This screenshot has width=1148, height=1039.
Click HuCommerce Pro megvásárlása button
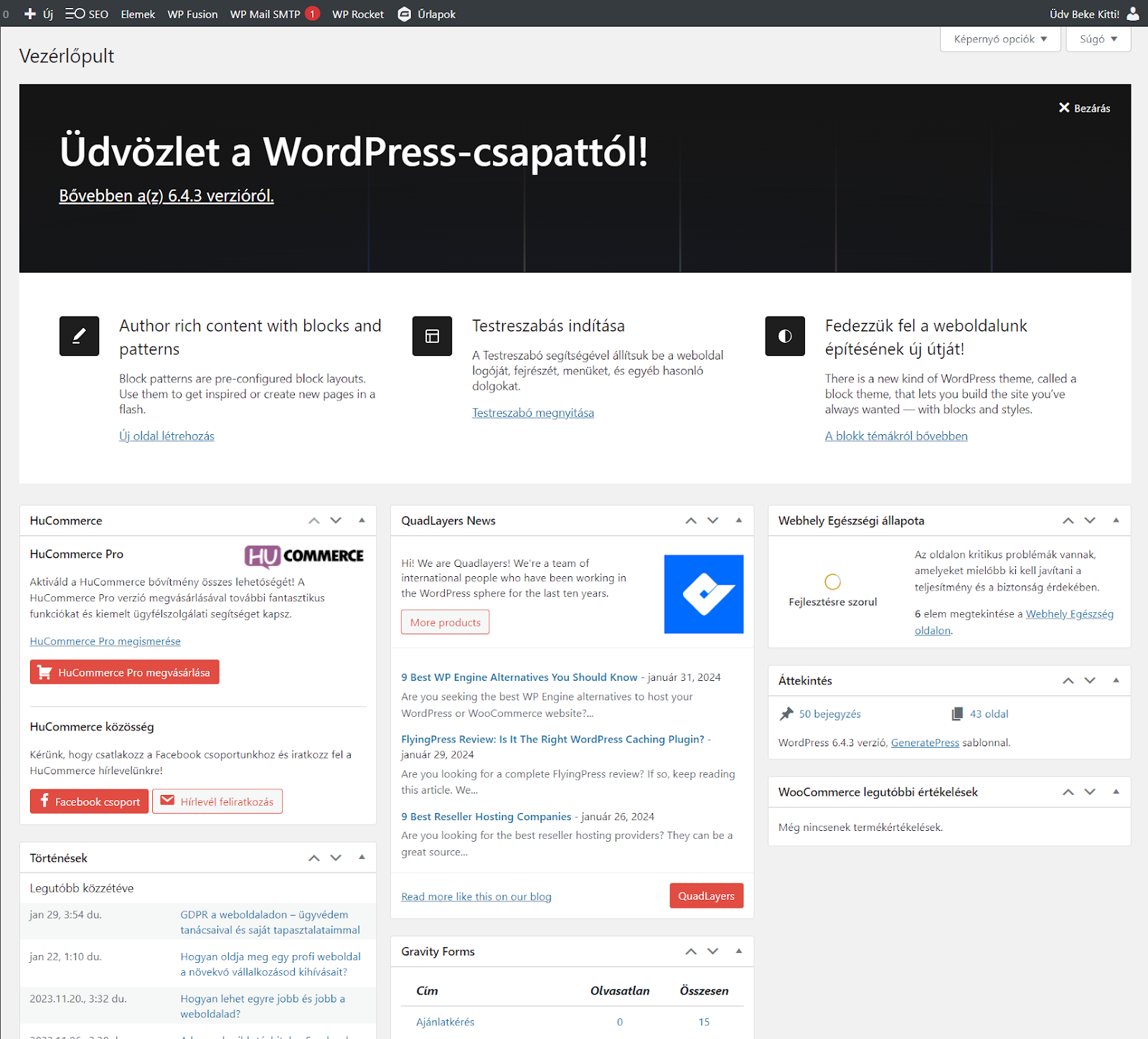coord(125,672)
